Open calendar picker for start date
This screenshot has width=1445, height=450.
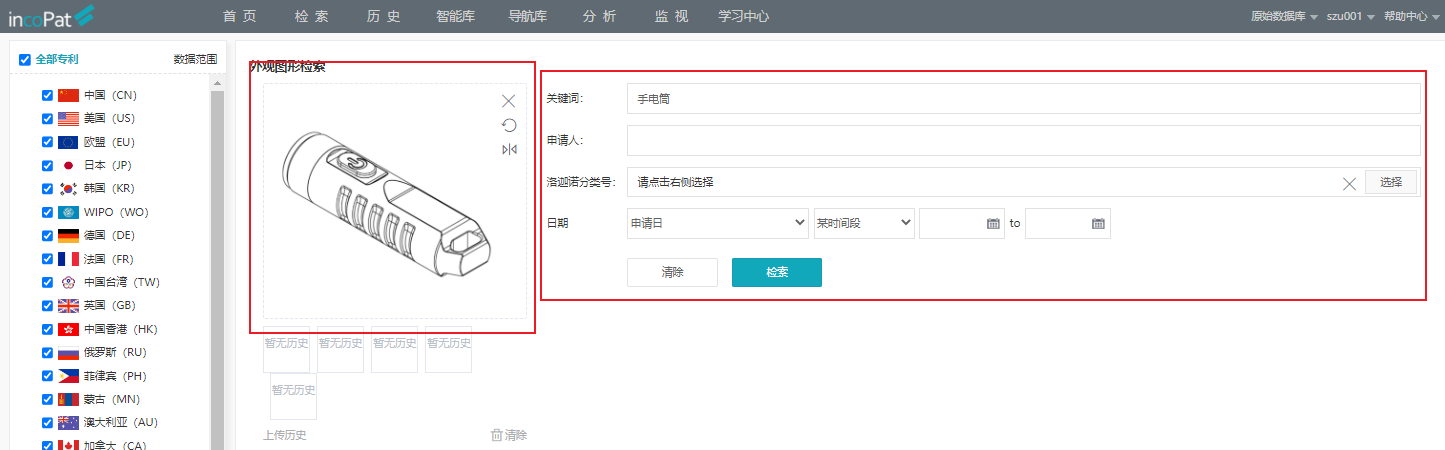pos(993,224)
